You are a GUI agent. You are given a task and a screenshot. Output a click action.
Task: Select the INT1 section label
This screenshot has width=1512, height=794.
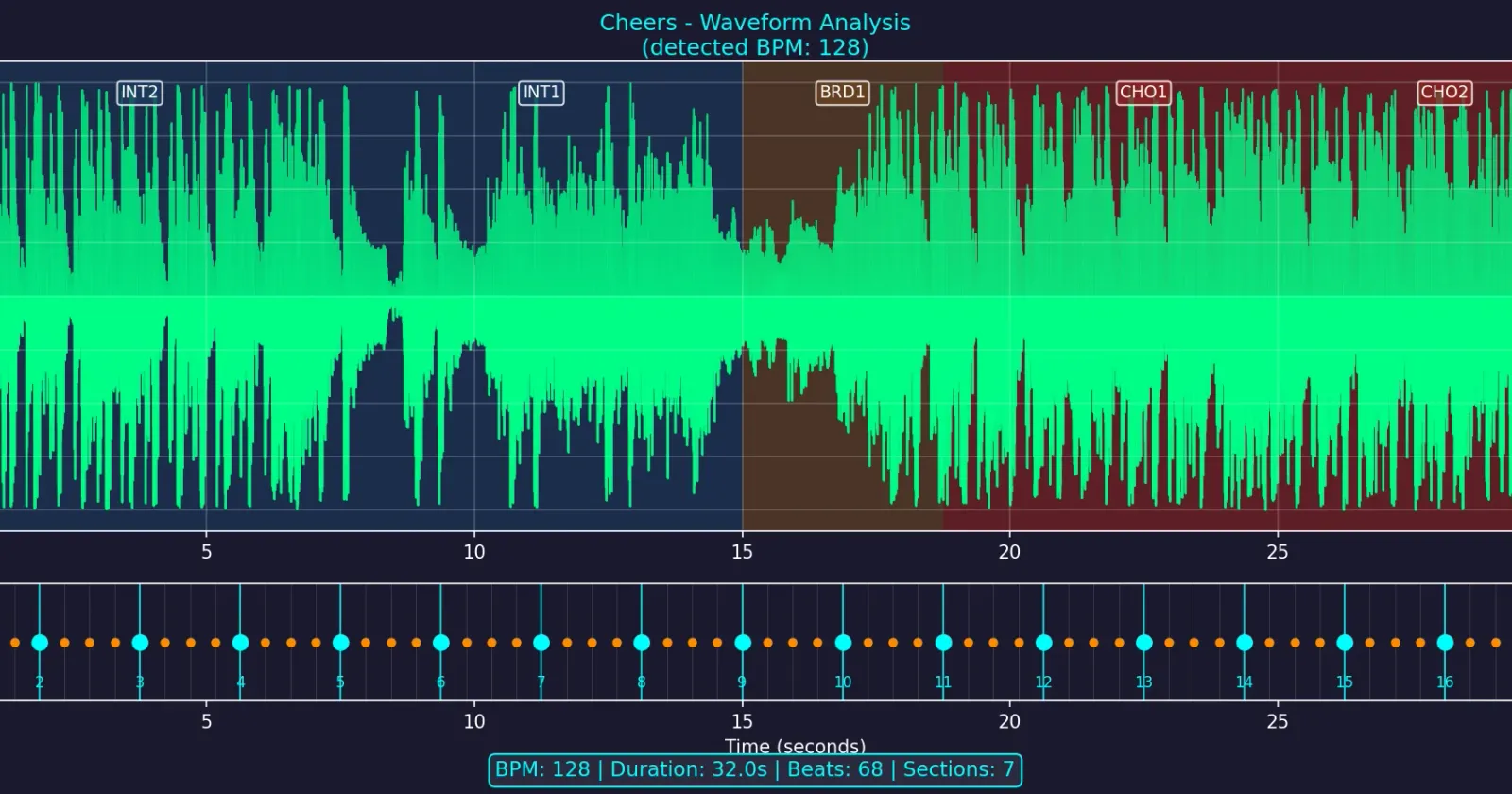click(541, 92)
